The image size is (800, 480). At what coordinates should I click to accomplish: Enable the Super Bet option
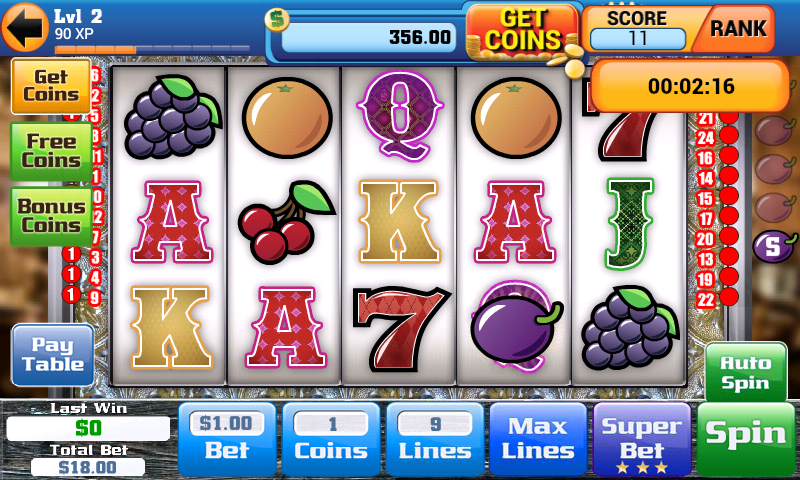642,439
